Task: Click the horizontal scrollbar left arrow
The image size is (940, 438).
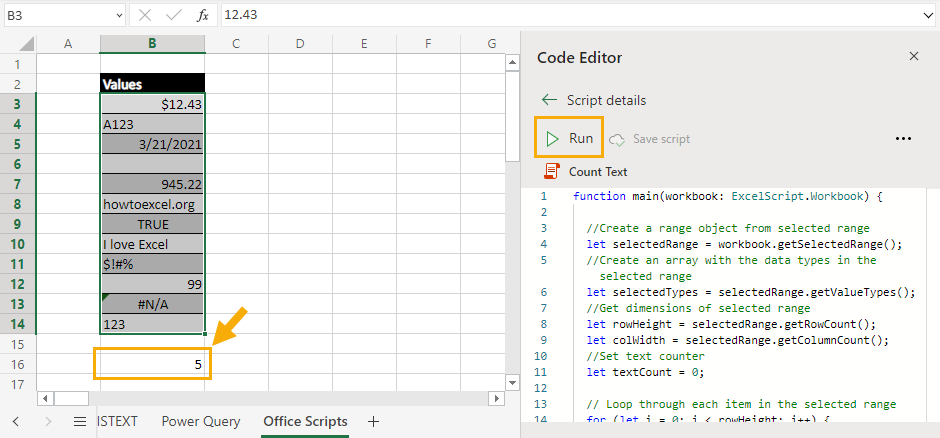Action: (x=45, y=398)
